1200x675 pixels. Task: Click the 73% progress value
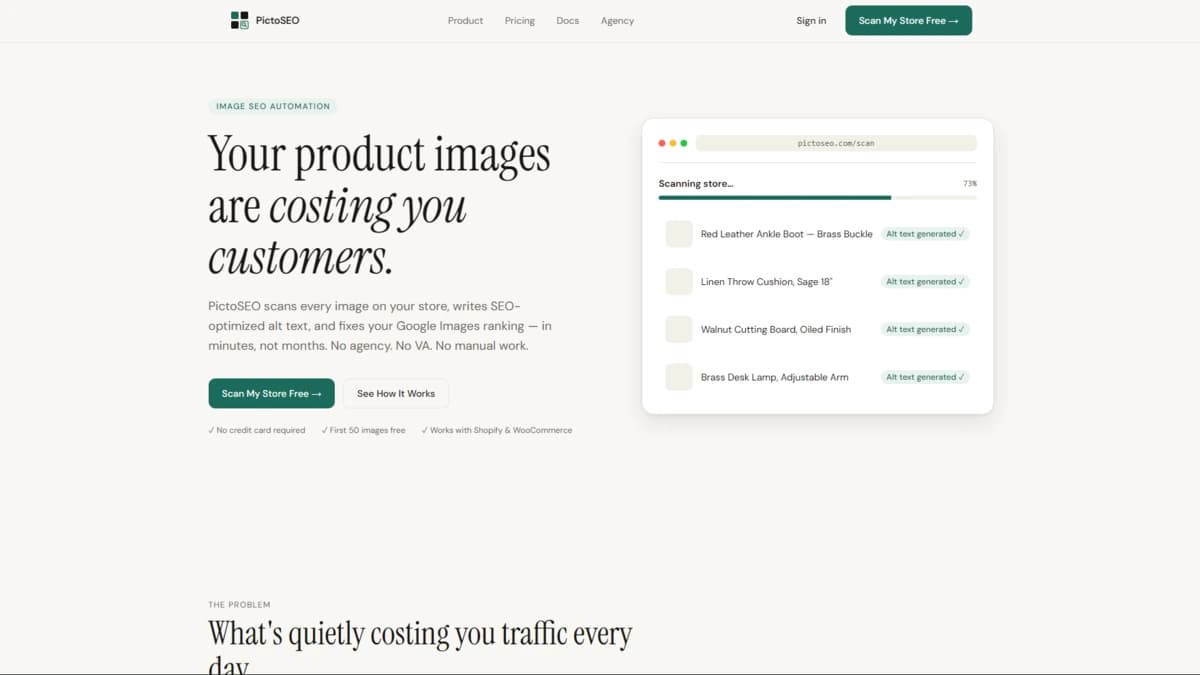pyautogui.click(x=970, y=184)
